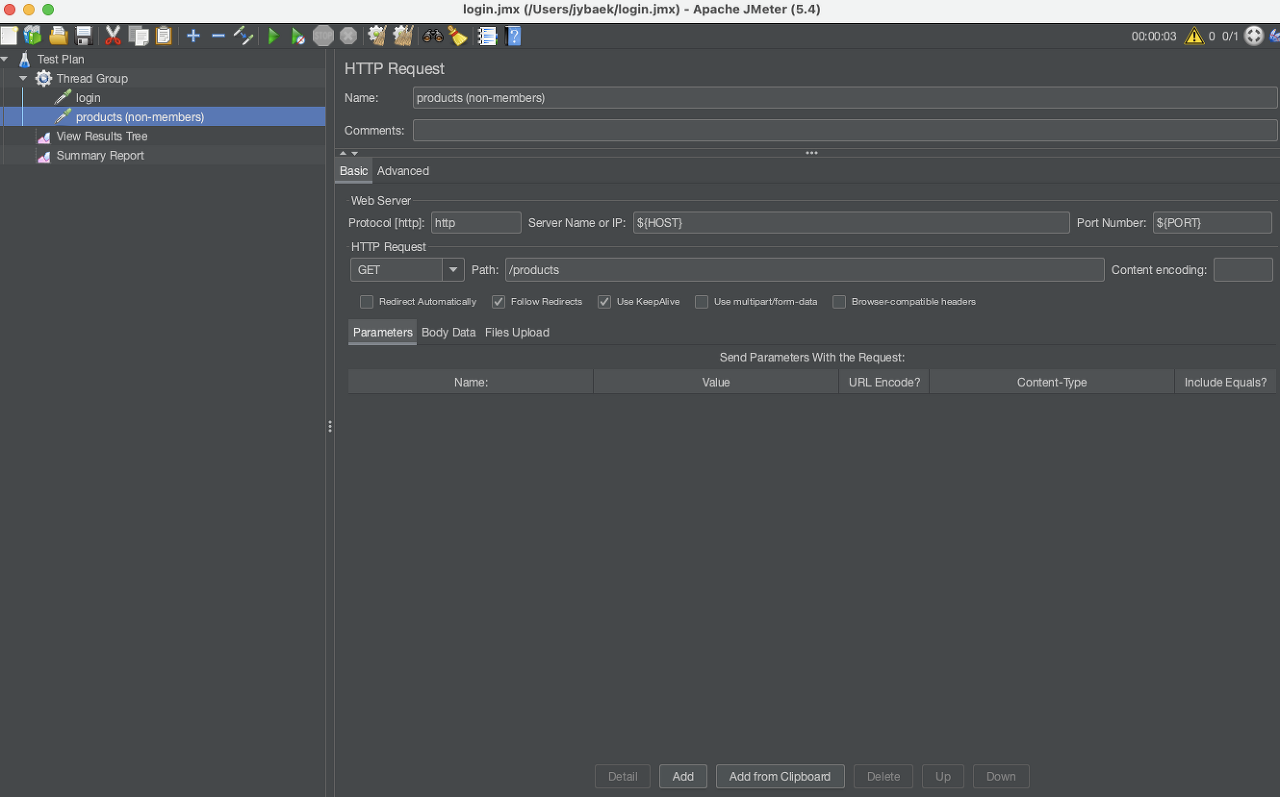Save the test plan with floppy icon

coord(84,36)
